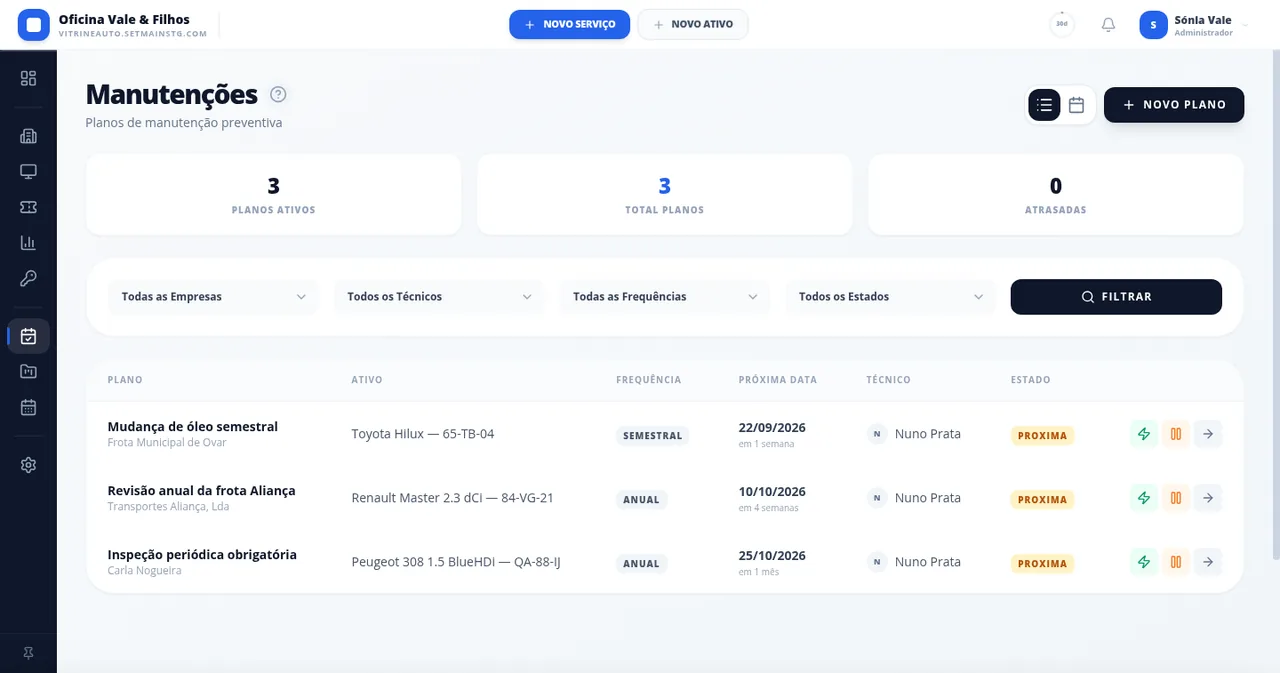
Task: Click the Atrasadas summary card
Action: (x=1056, y=195)
